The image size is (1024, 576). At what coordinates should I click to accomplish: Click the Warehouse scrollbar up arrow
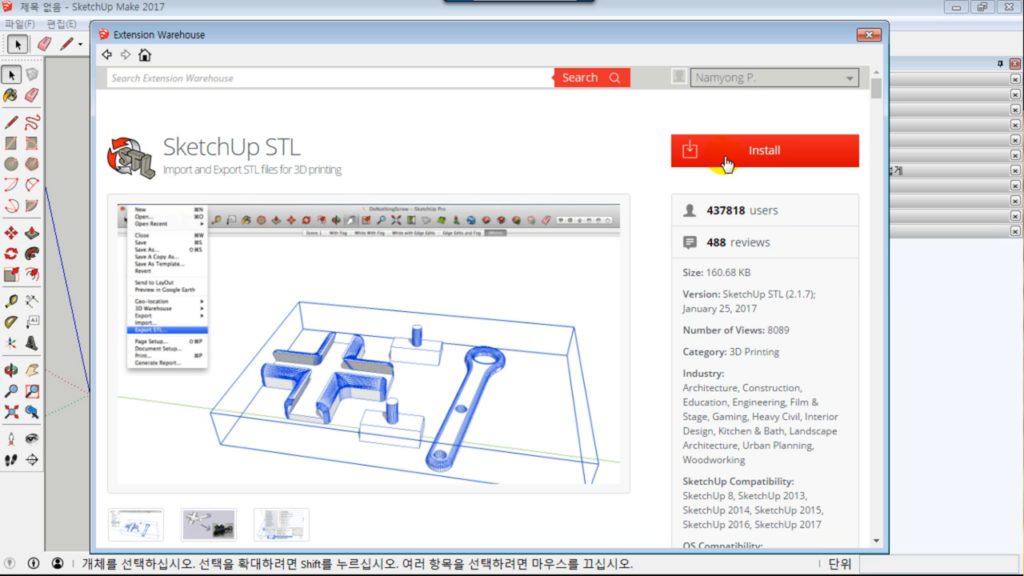[876, 72]
